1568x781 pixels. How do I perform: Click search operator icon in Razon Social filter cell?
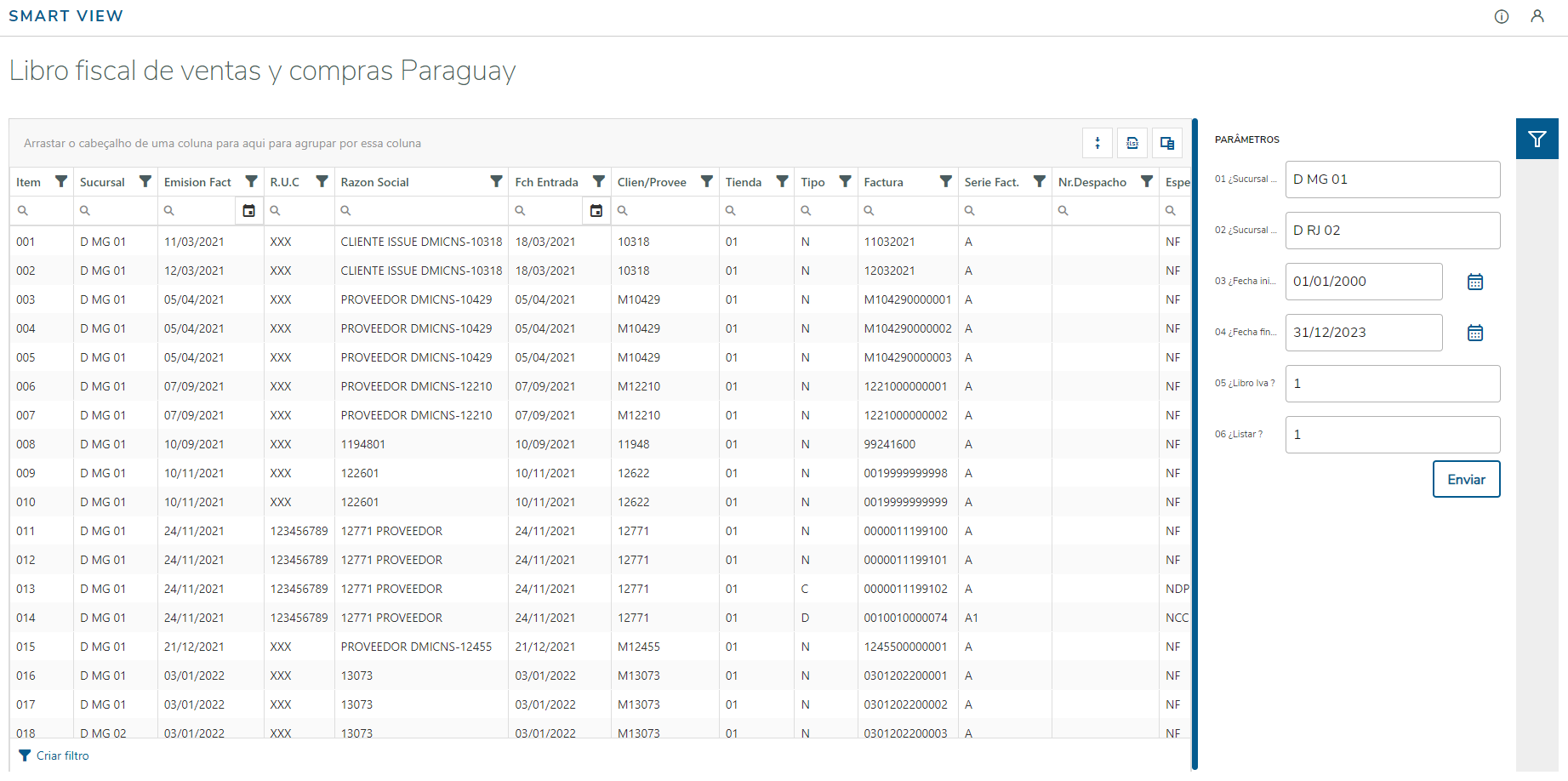[345, 210]
